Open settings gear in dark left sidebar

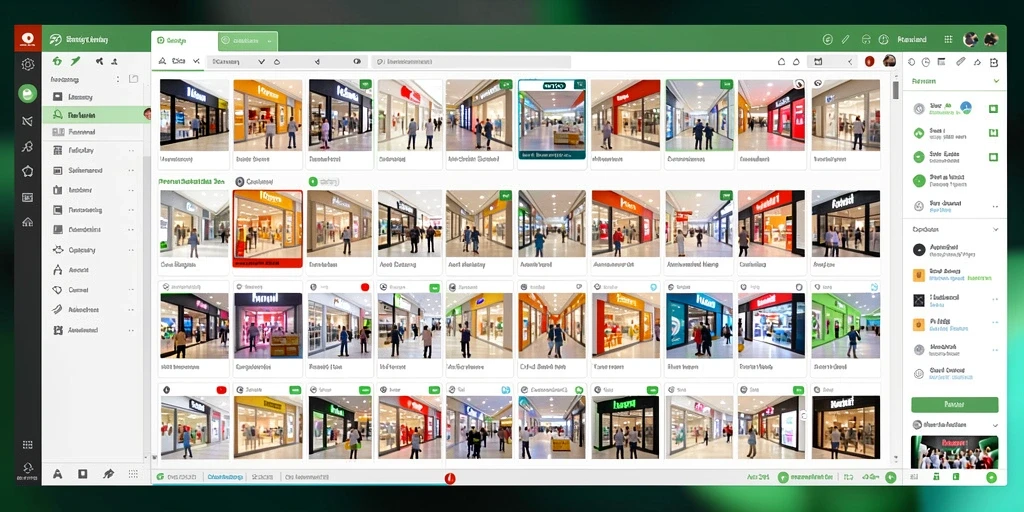[27, 64]
